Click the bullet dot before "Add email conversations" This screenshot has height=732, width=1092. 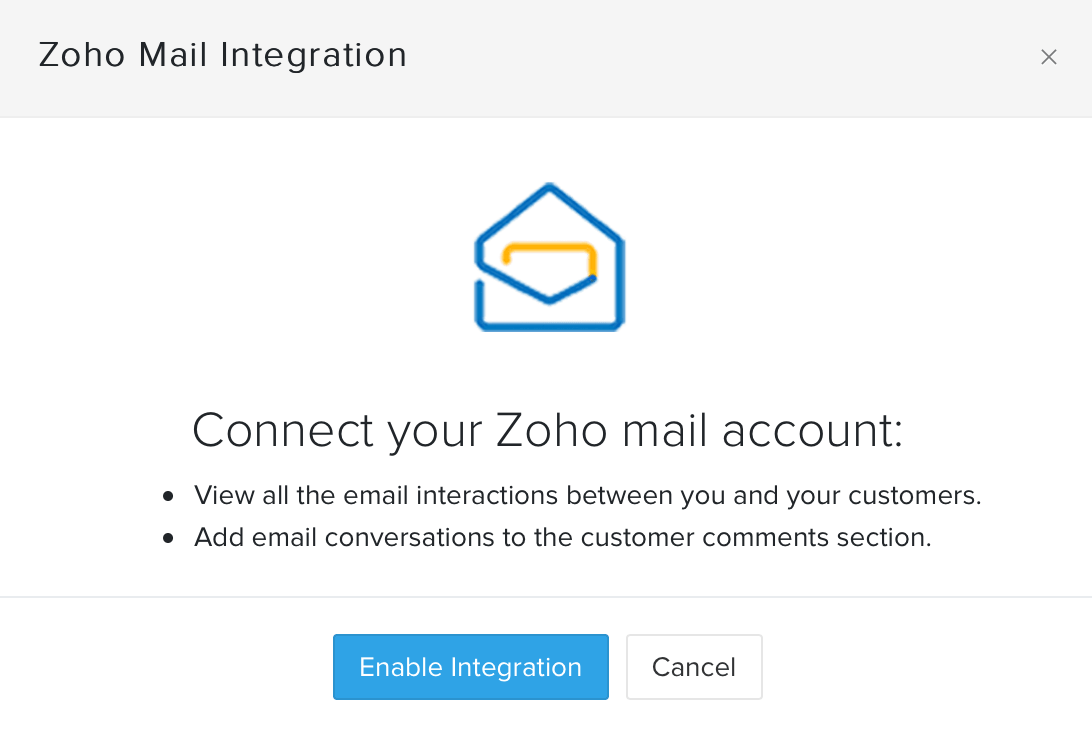(x=169, y=538)
